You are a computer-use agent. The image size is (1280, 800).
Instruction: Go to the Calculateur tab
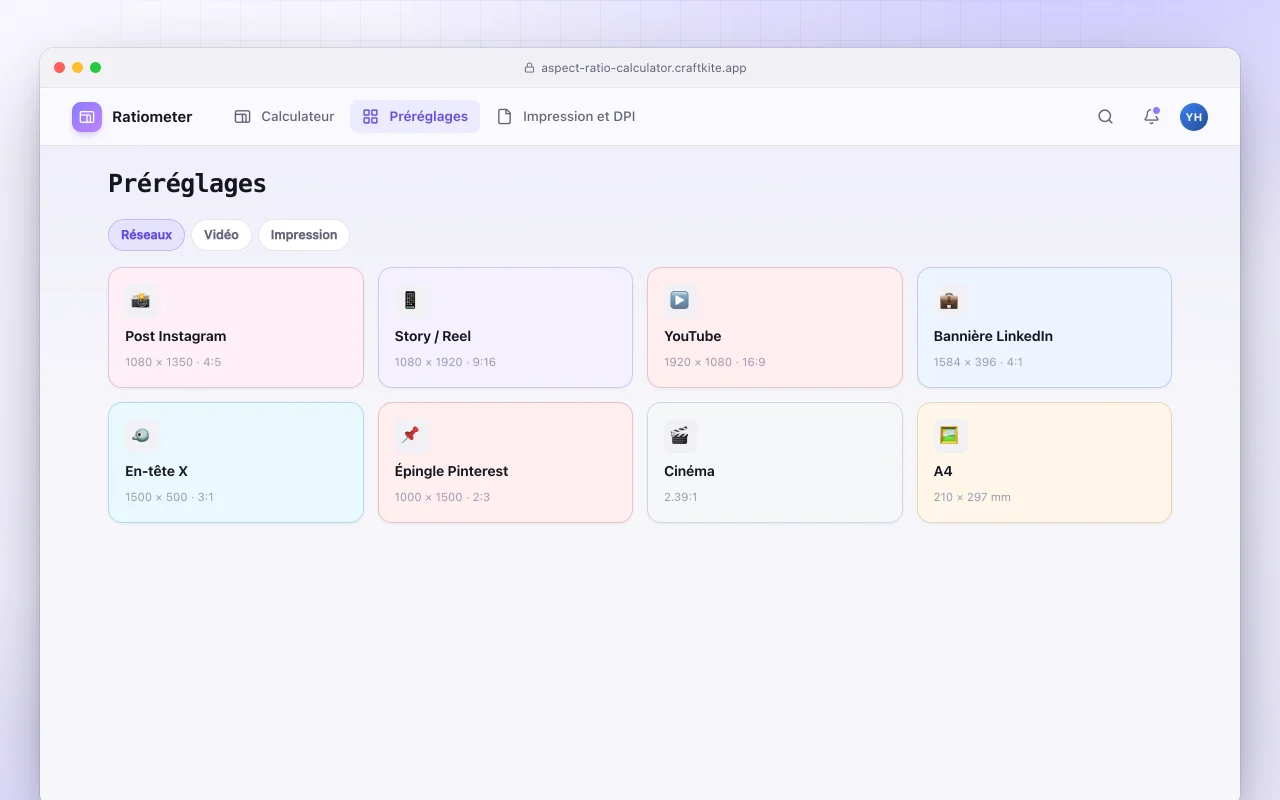pyautogui.click(x=284, y=117)
